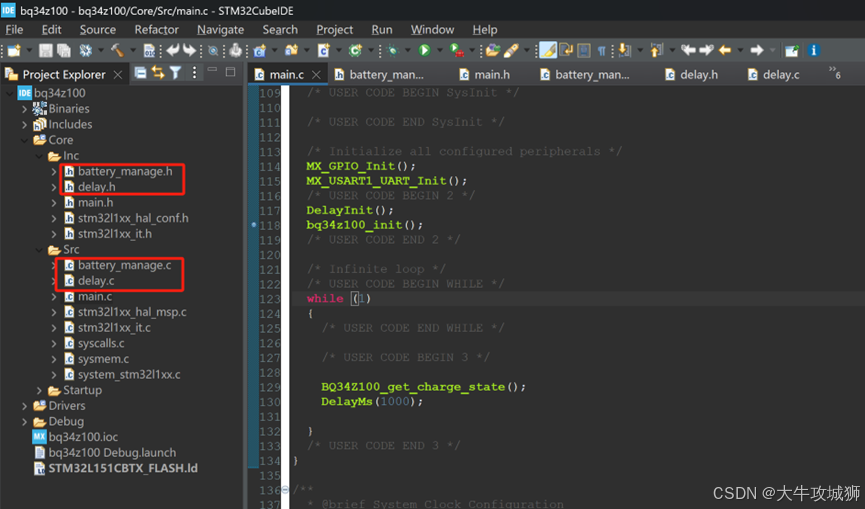Click the 'DelayMs(1000);' code line
The height and width of the screenshot is (509, 865).
(372, 401)
